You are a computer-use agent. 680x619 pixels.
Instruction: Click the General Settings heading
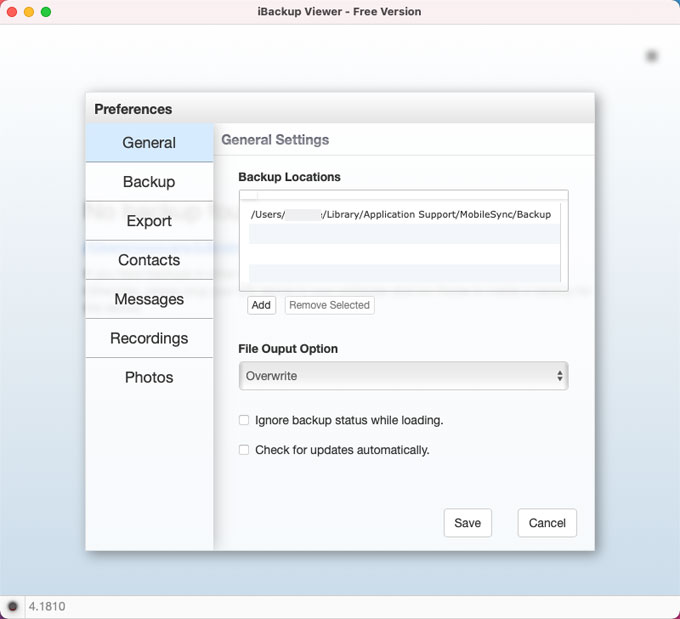pos(275,140)
